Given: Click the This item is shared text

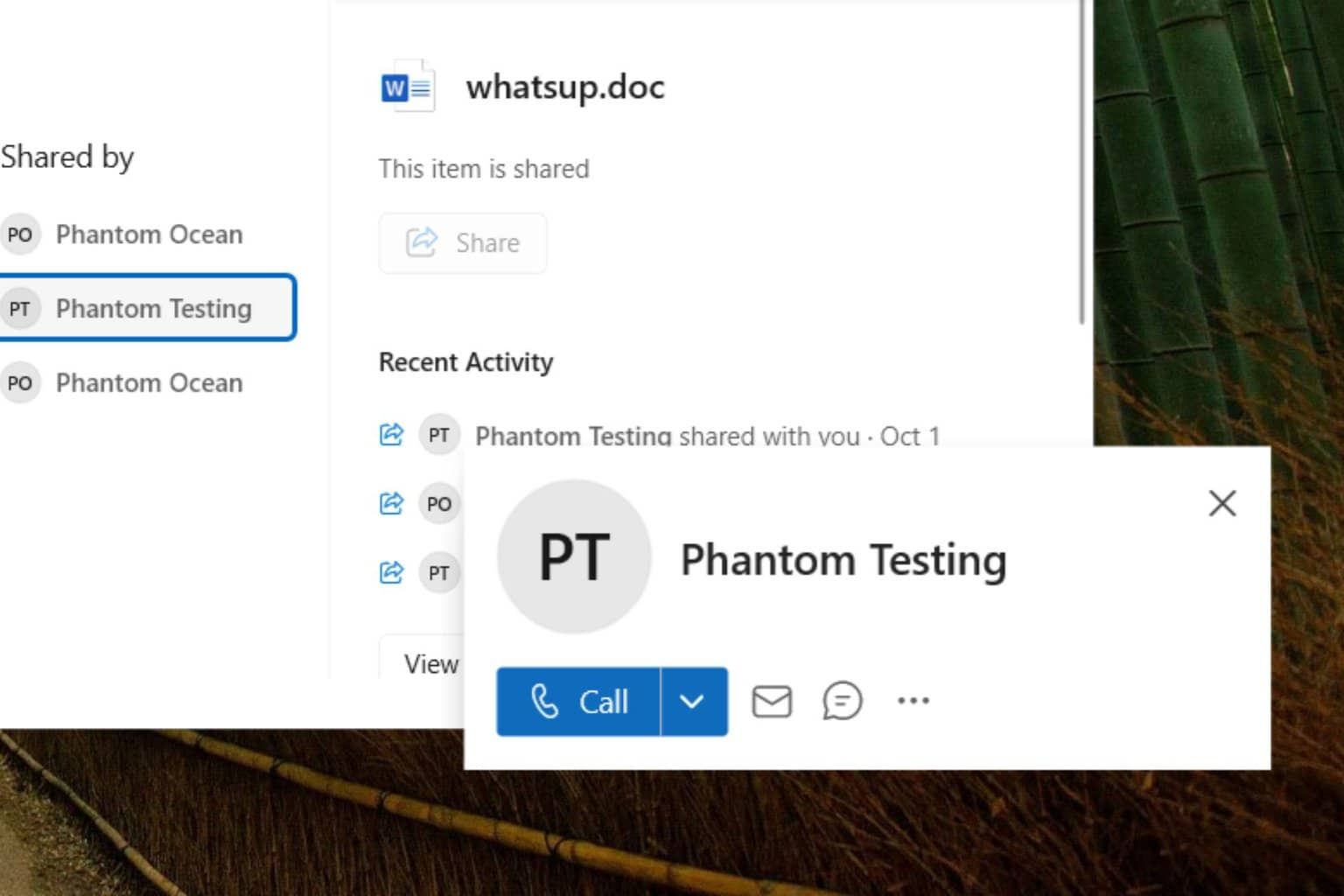Looking at the screenshot, I should [x=484, y=169].
